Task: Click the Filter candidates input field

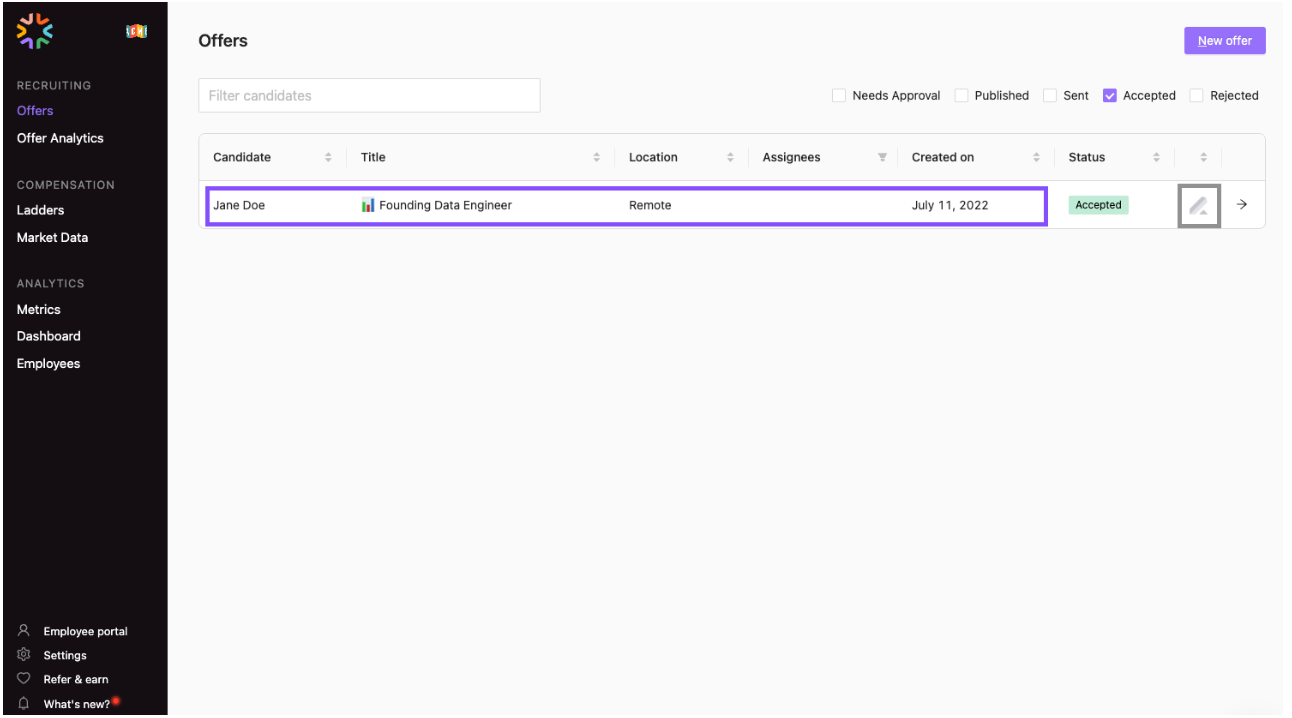Action: [x=369, y=96]
